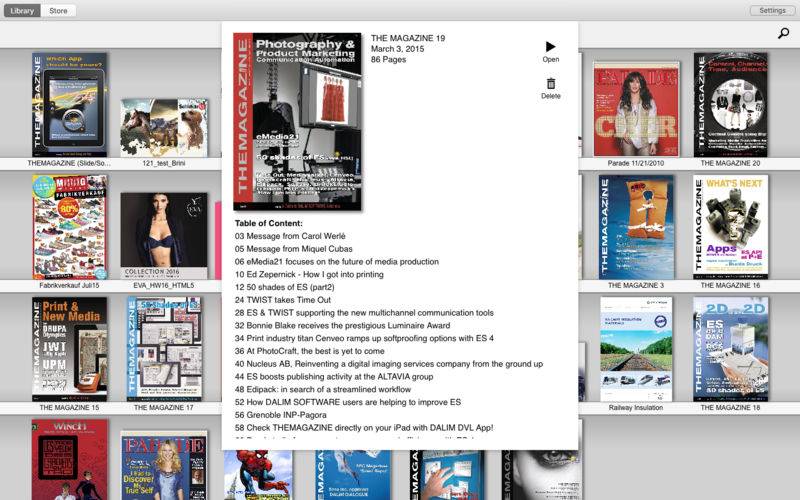This screenshot has height=500, width=800.
Task: Open THE MAGAZINE 18 cover
Action: (x=730, y=349)
